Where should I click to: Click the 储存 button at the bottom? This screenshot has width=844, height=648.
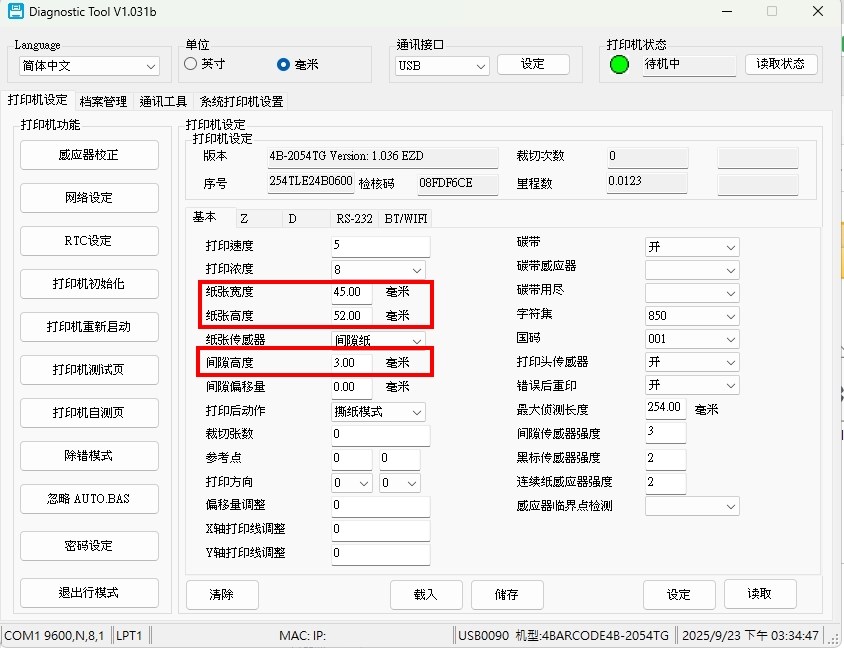(507, 594)
